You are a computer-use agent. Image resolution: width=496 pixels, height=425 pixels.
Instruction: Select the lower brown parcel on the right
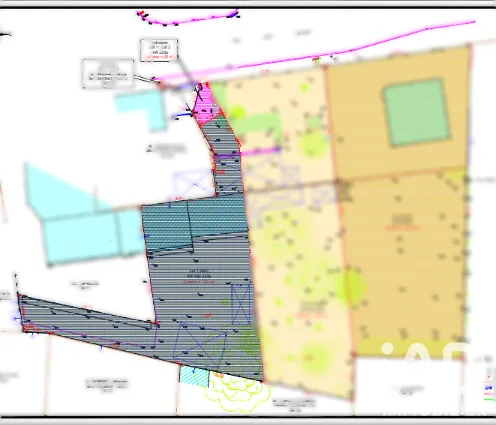tap(403, 263)
